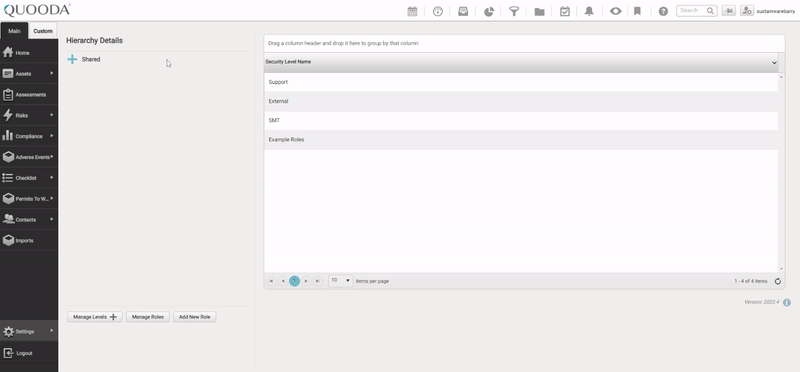
Task: Open the items per page dropdown
Action: pyautogui.click(x=341, y=281)
